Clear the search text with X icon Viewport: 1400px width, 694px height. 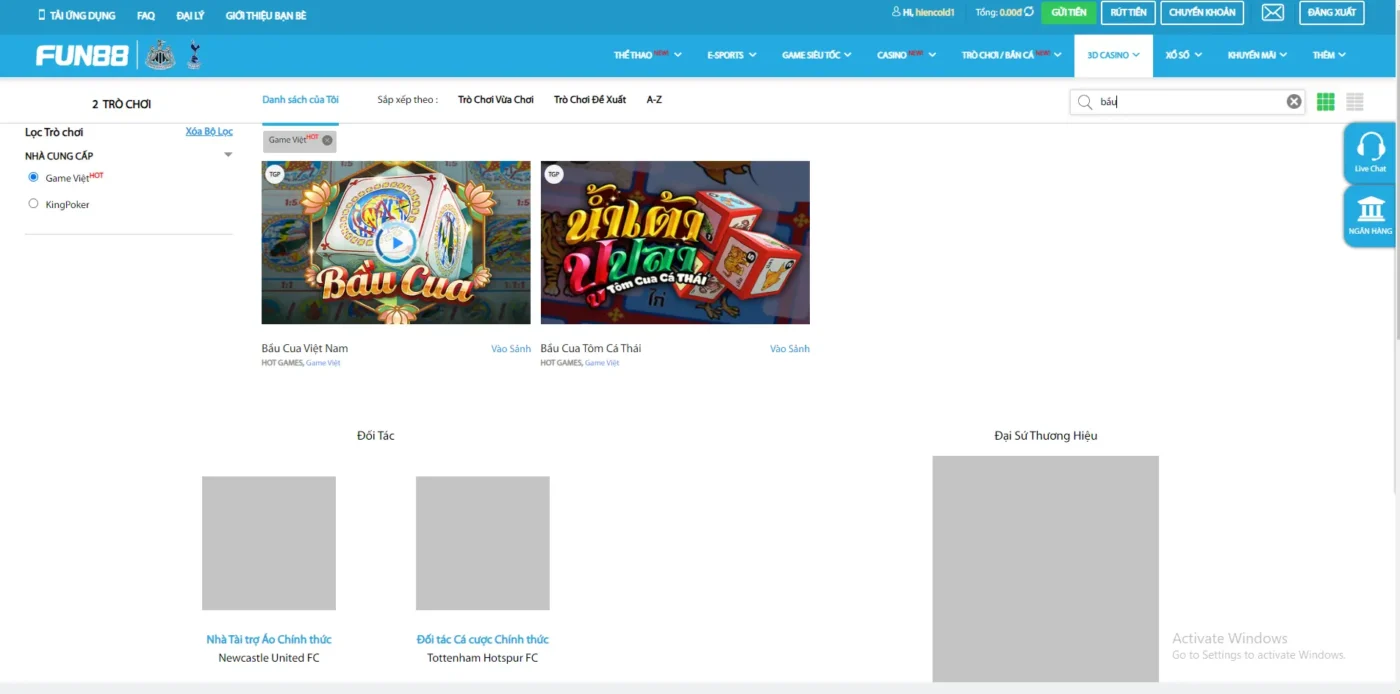[1294, 101]
